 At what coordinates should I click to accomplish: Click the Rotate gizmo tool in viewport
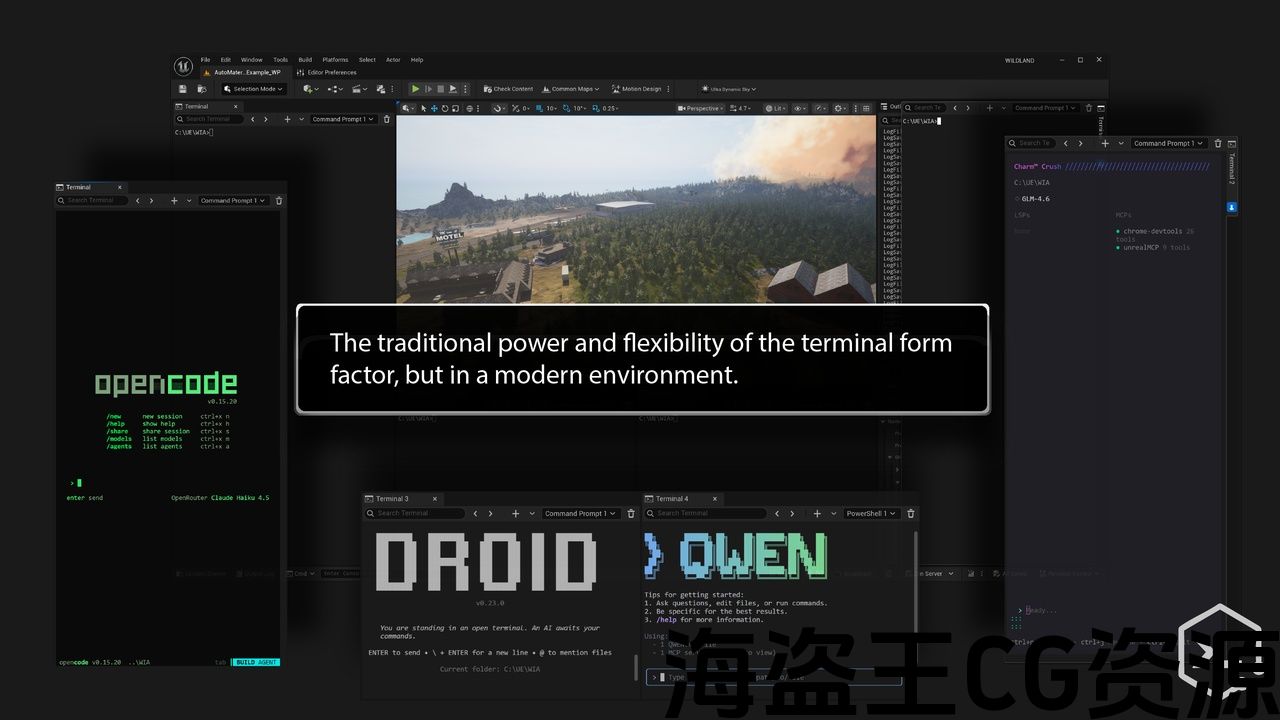pyautogui.click(x=445, y=108)
